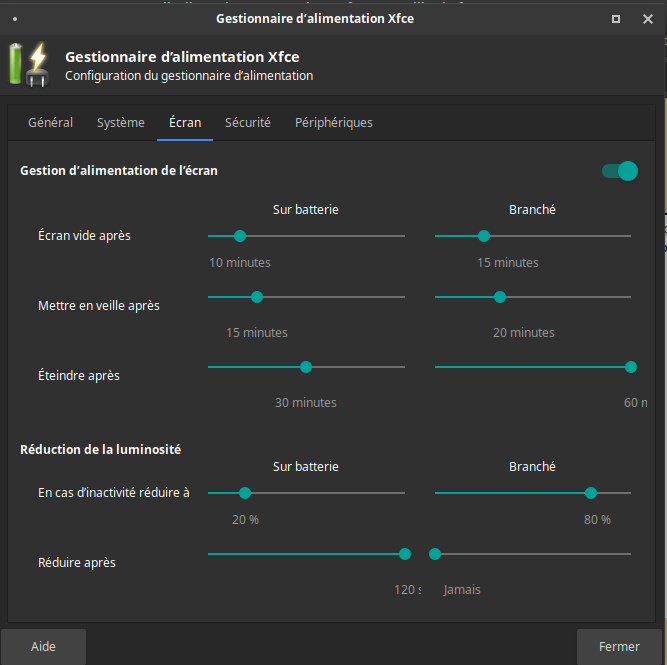Click plugged-in Réduire après Jamais slider handle
The image size is (667, 665).
click(x=435, y=554)
